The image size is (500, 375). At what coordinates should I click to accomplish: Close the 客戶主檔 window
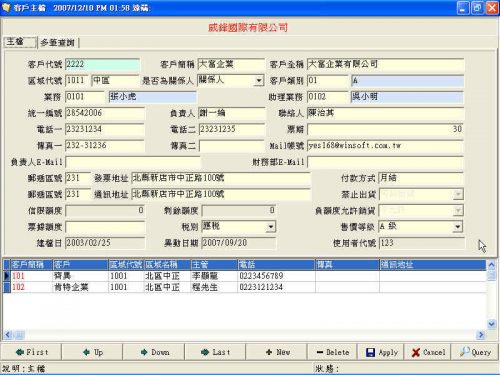point(492,8)
